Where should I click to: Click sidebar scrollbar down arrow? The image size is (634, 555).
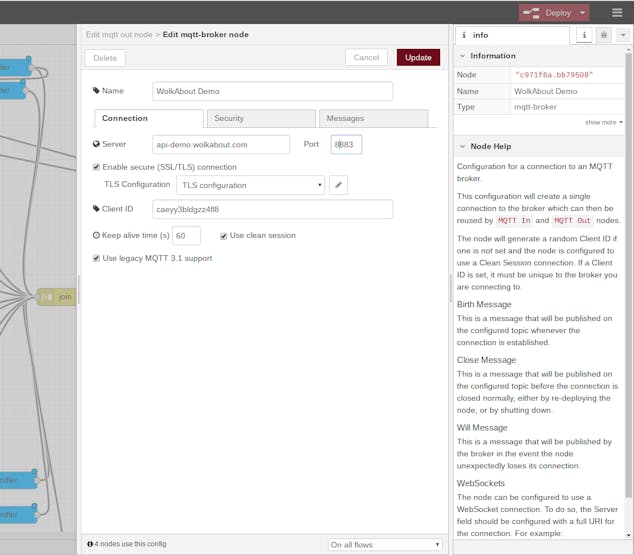tap(628, 535)
